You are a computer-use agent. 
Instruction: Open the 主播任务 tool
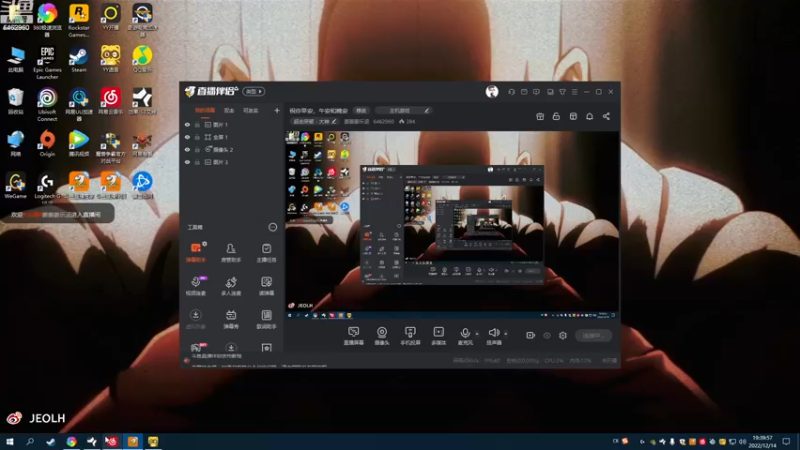pyautogui.click(x=266, y=252)
